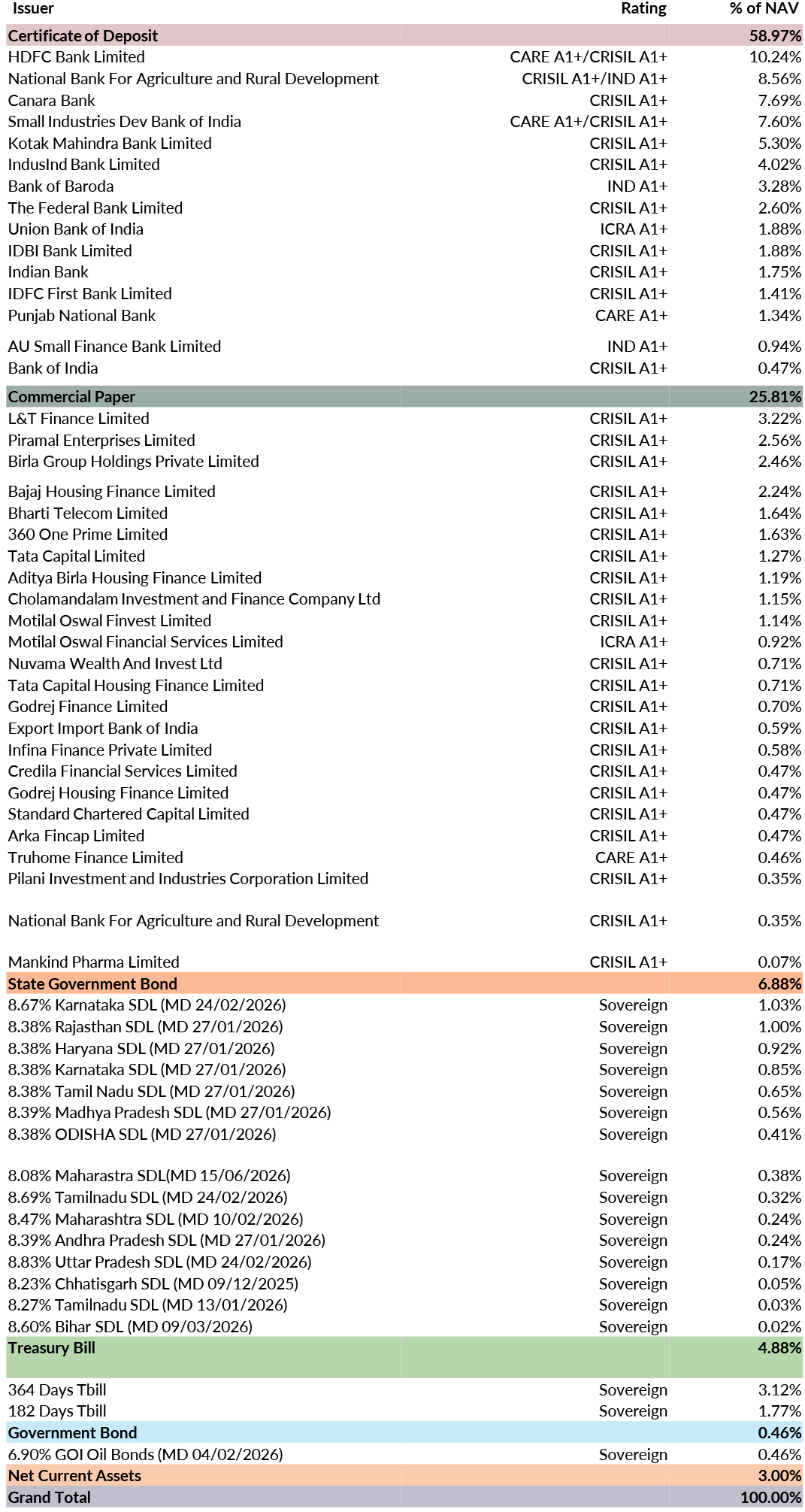The image size is (805, 1512).
Task: Click the Government Bond section header
Action: pos(72,1433)
